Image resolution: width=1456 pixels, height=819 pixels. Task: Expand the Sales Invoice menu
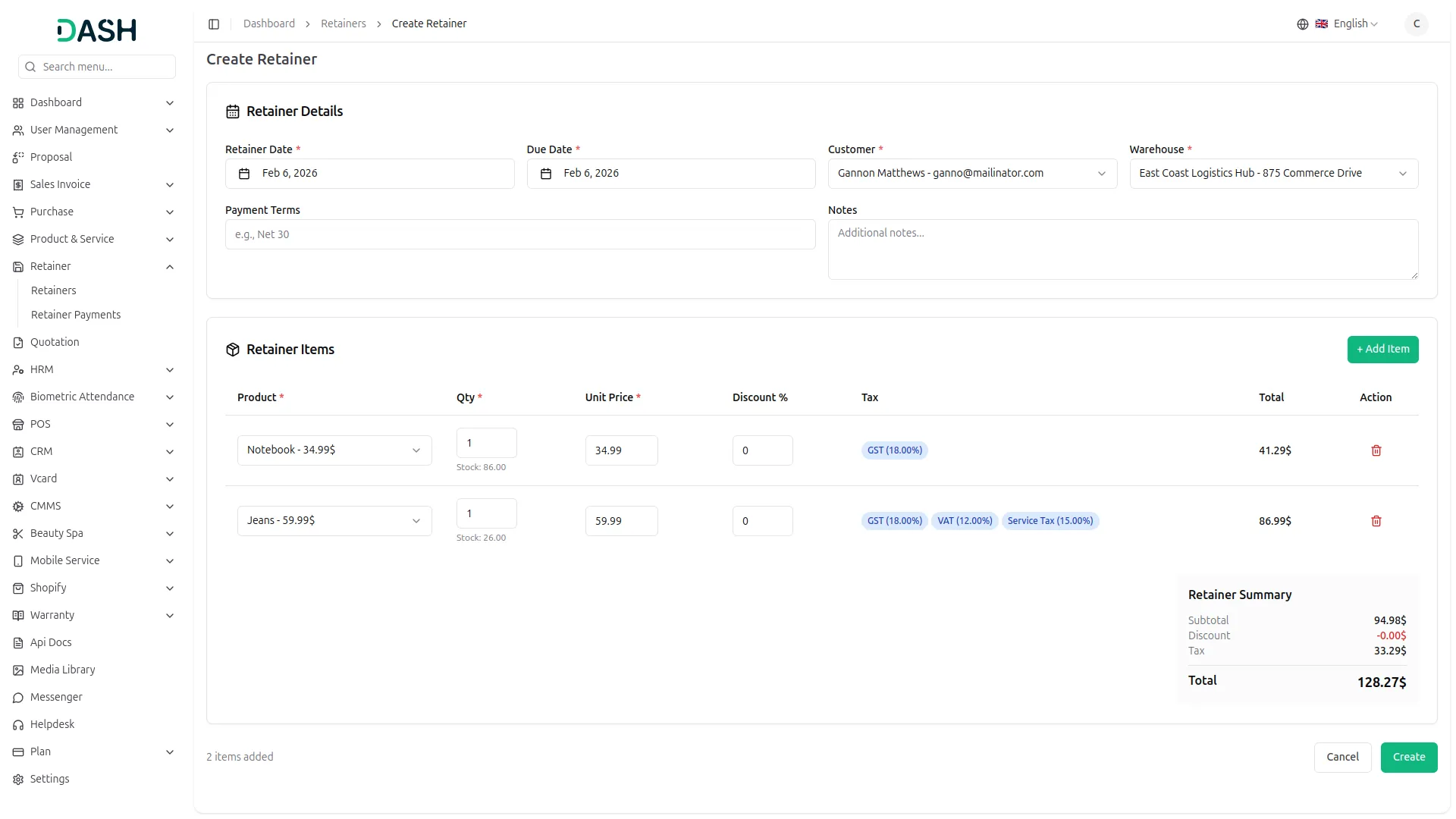94,184
